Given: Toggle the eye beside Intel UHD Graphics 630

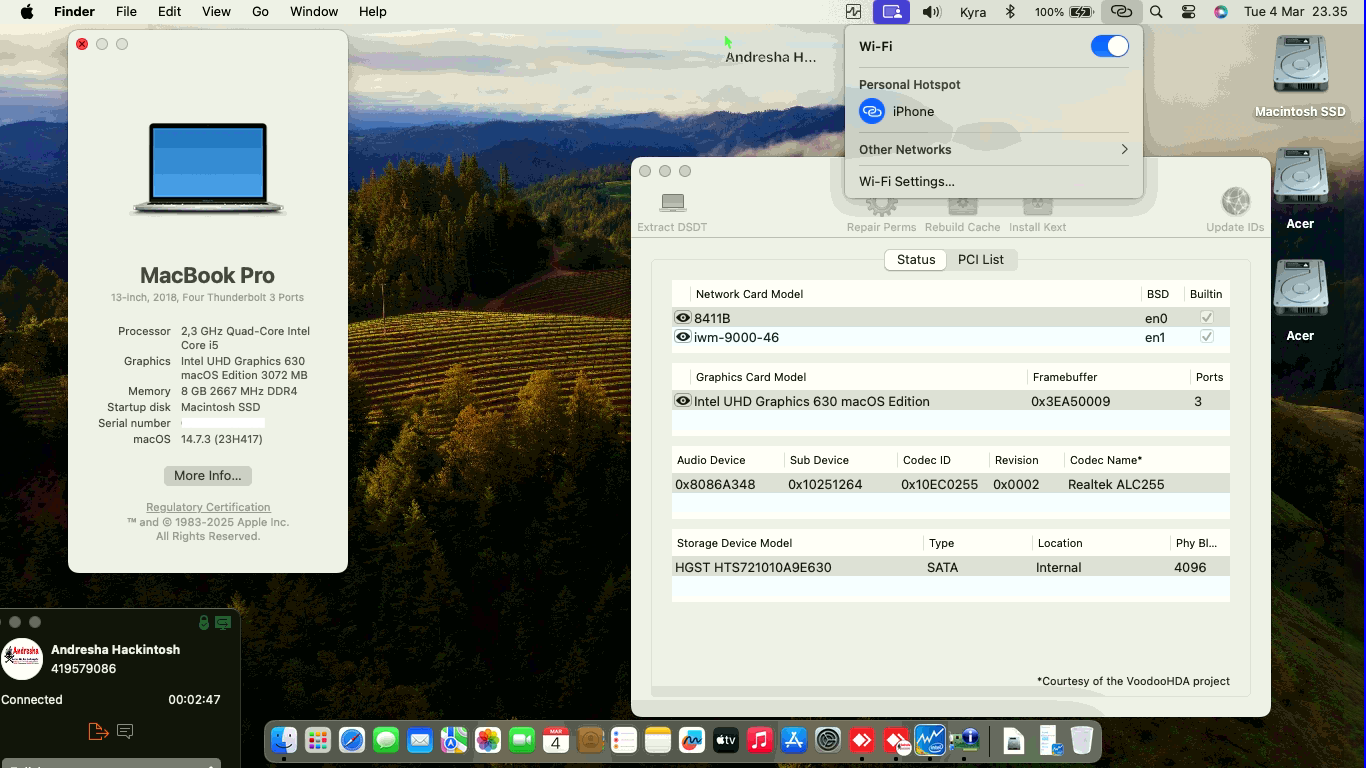Looking at the screenshot, I should coord(682,400).
